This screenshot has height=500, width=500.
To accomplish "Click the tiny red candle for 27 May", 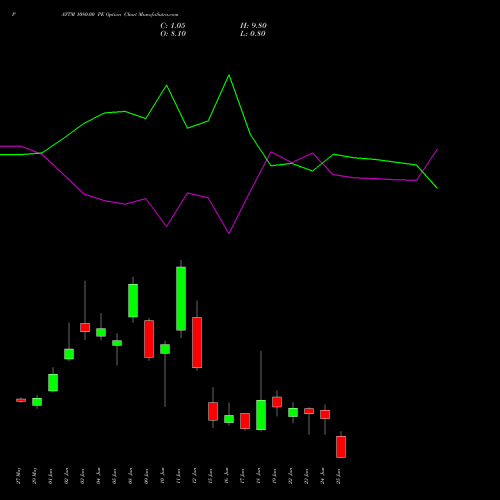I will (x=21, y=400).
